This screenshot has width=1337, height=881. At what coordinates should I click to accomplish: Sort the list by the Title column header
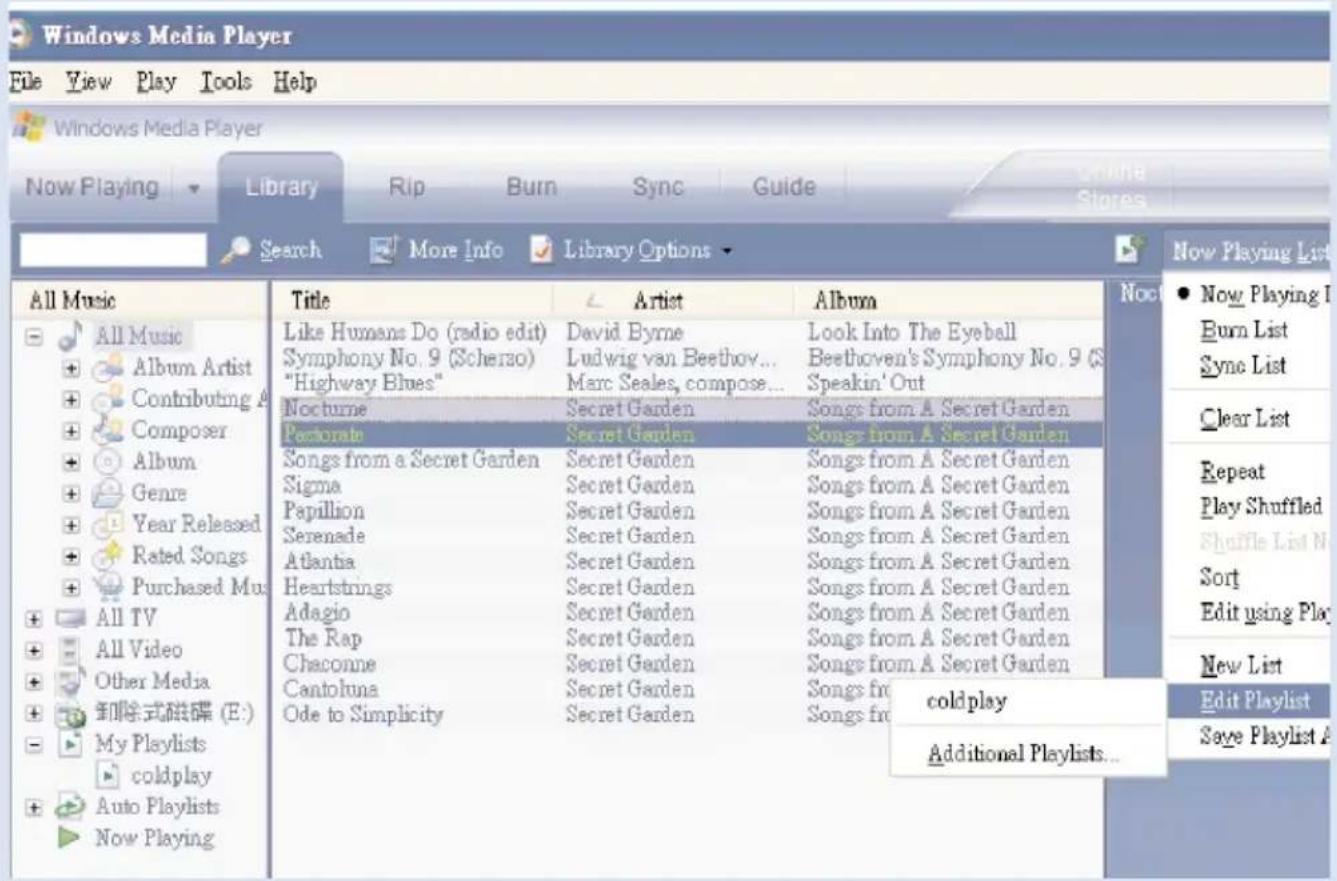(x=412, y=299)
